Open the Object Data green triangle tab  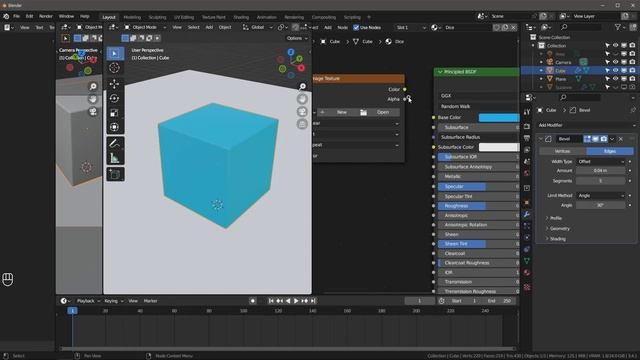527,261
